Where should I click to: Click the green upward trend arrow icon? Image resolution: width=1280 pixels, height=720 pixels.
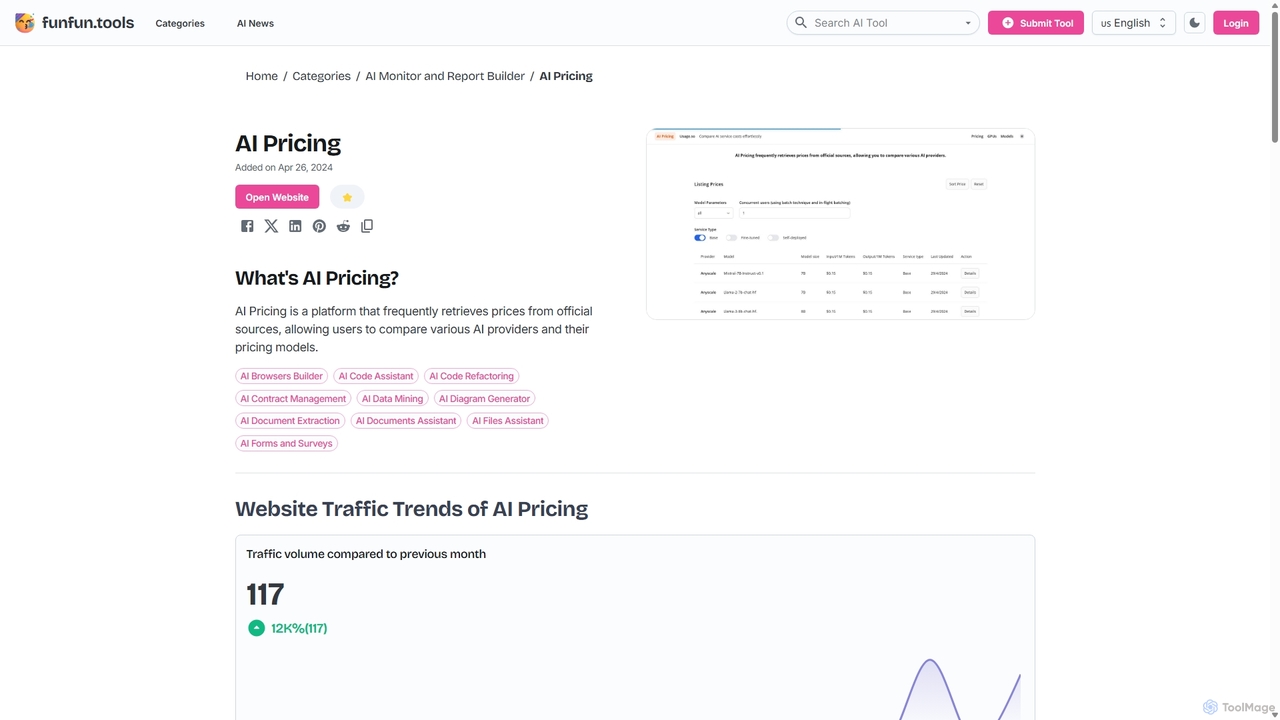click(256, 628)
